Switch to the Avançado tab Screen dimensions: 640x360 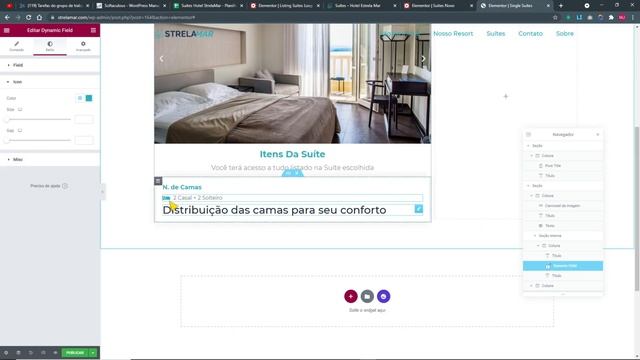pos(83,46)
